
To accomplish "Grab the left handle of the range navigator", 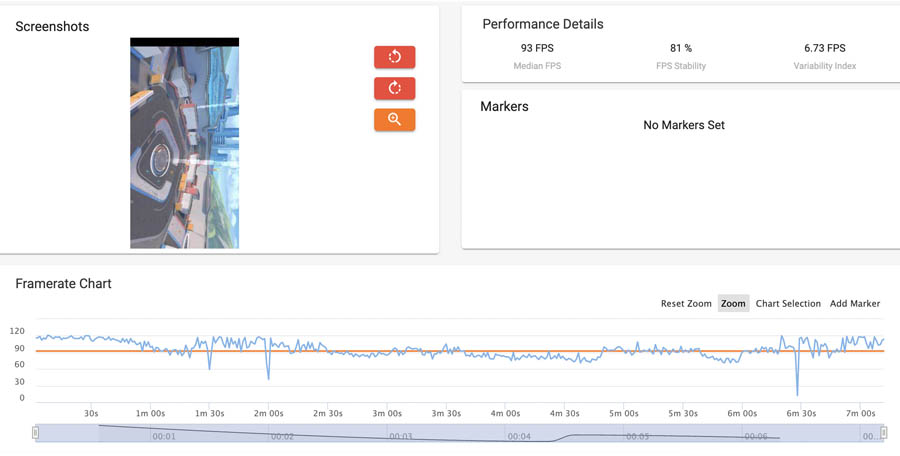I will [36, 433].
